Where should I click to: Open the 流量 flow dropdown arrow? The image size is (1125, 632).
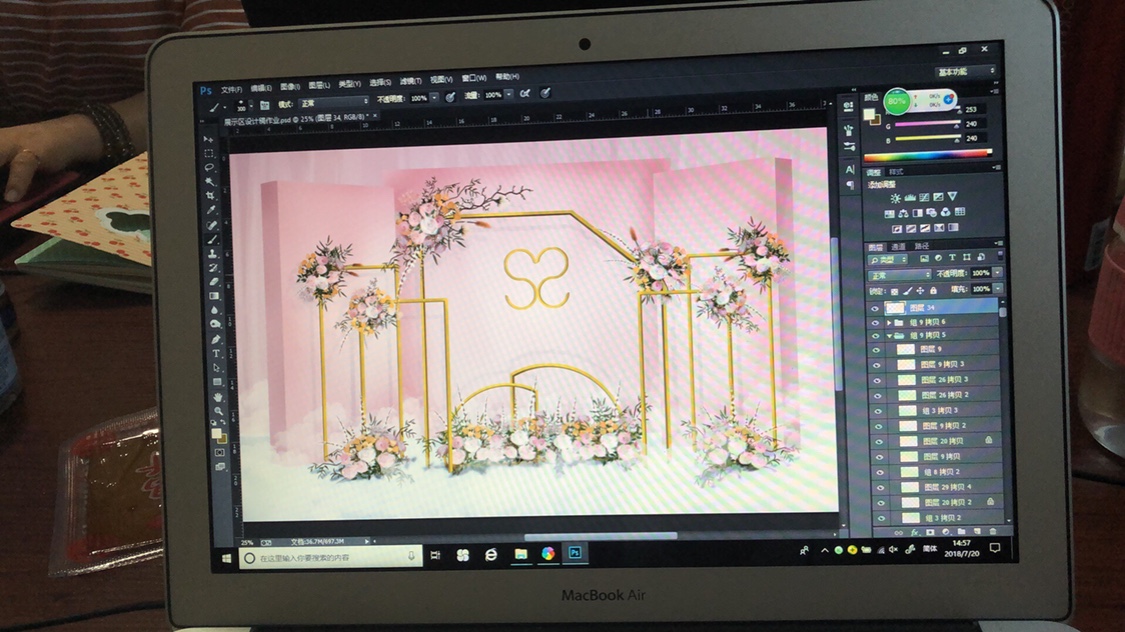[x=509, y=95]
